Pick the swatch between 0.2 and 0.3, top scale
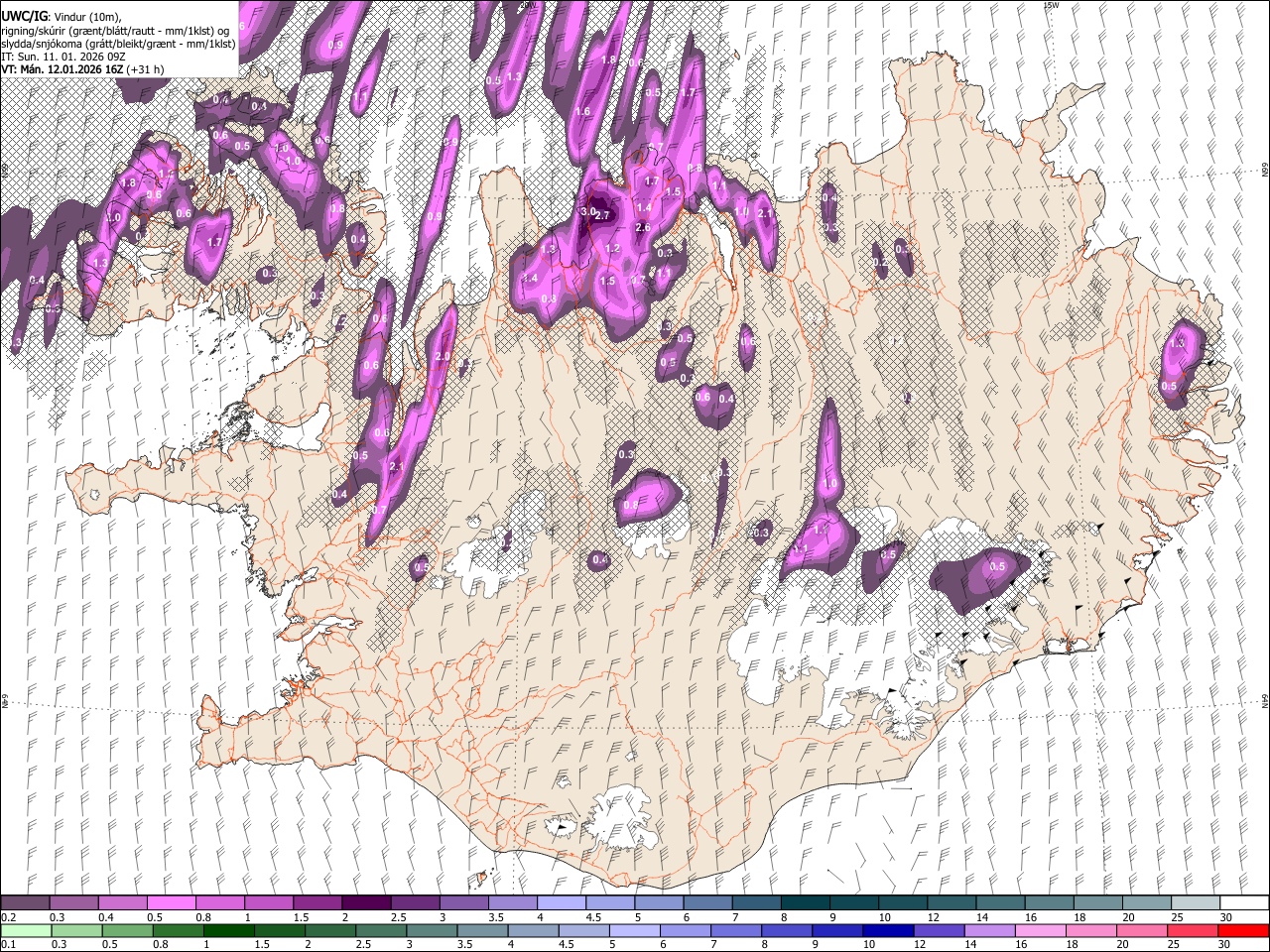The height and width of the screenshot is (952, 1270). (25, 903)
